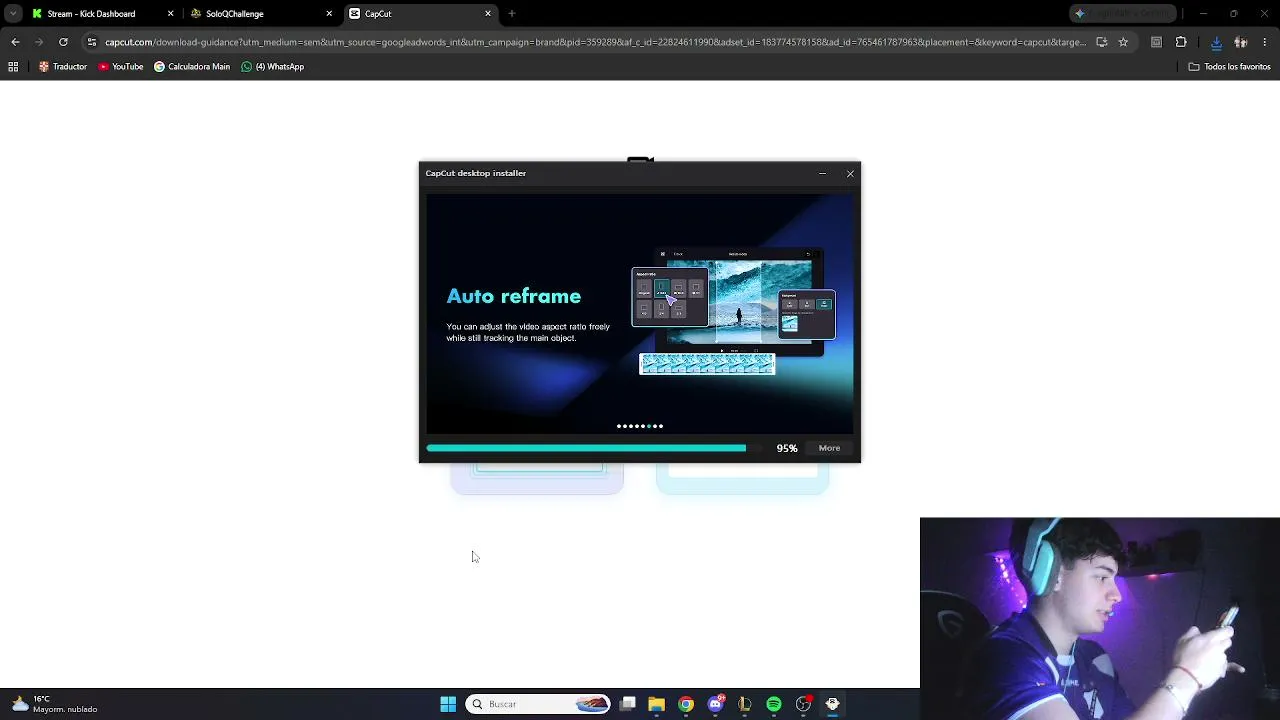Open the media control toolbar icon

click(x=1157, y=42)
